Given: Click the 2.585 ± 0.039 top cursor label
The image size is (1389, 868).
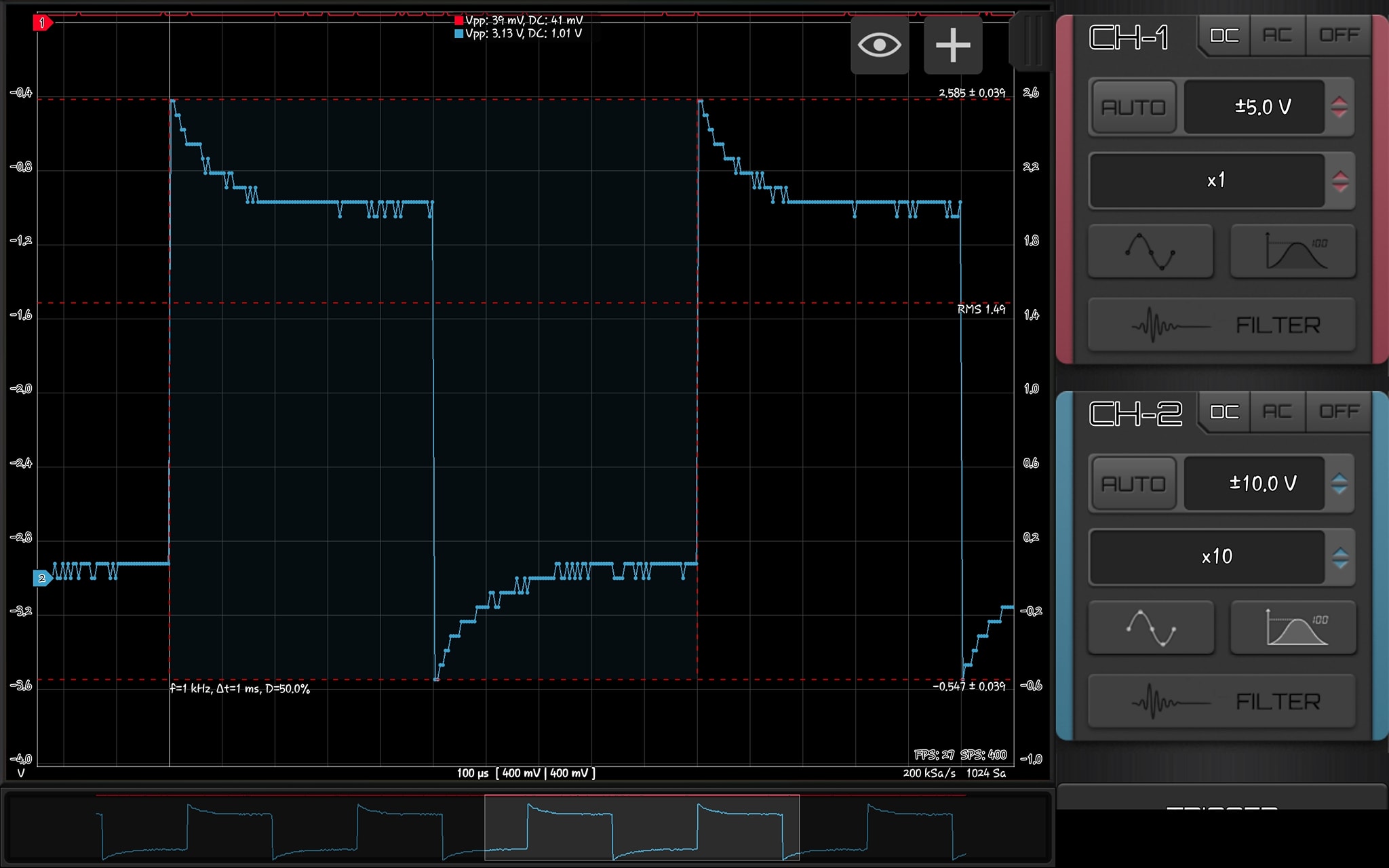Looking at the screenshot, I should (972, 93).
